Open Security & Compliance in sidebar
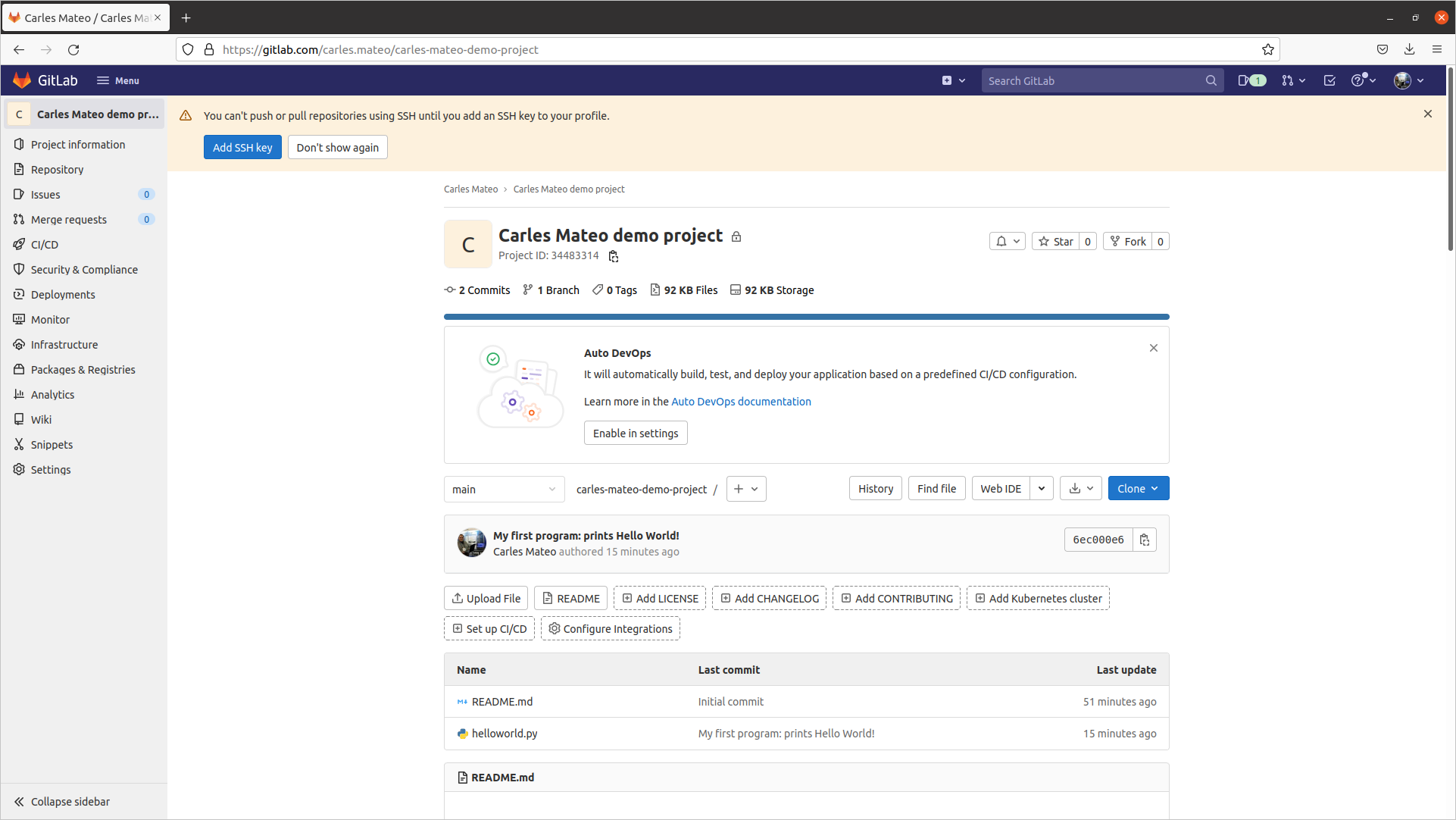 [x=83, y=269]
